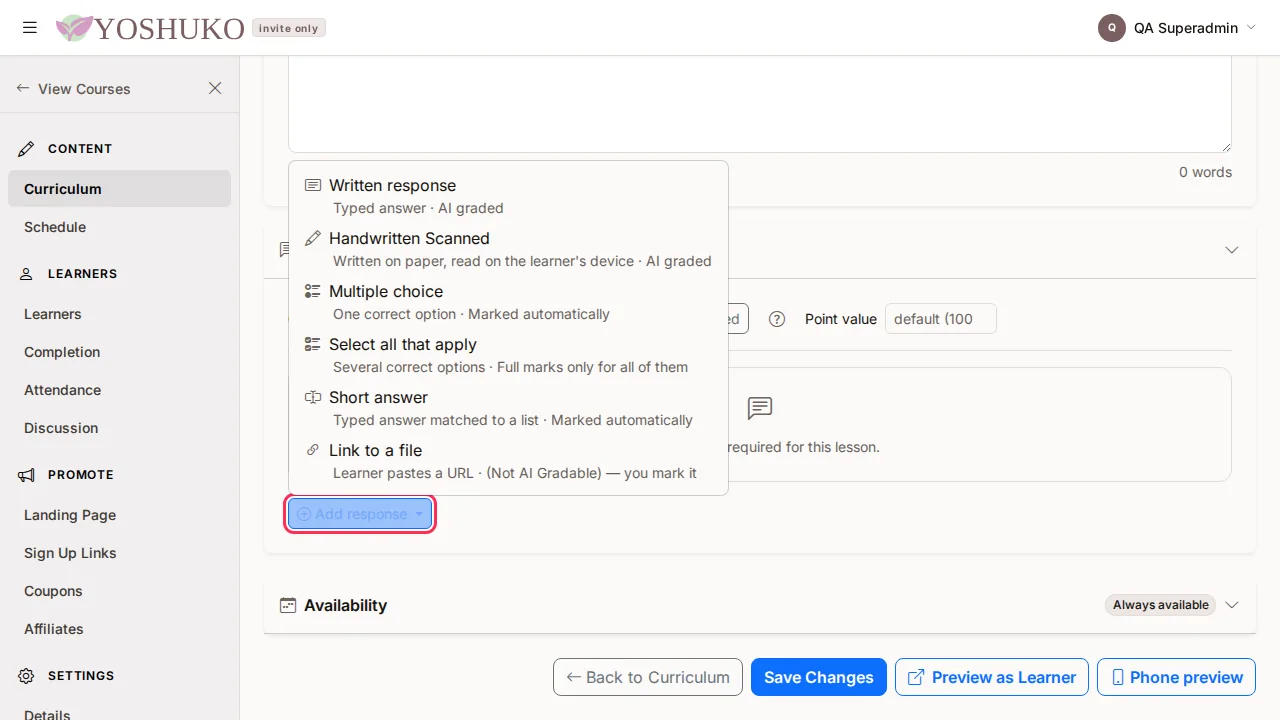Click the QA Superadmin avatar

pyautogui.click(x=1112, y=28)
